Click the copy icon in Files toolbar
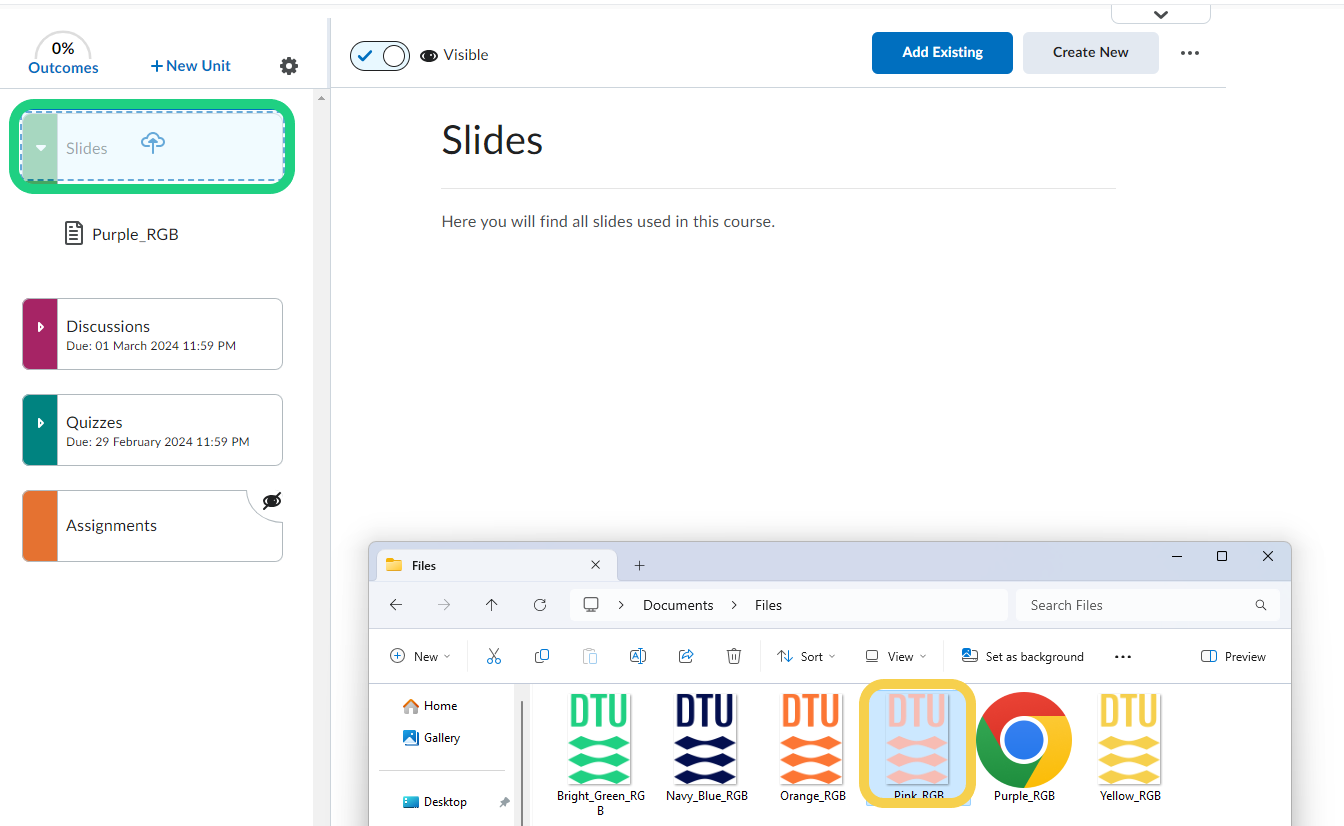This screenshot has width=1344, height=826. tap(542, 656)
